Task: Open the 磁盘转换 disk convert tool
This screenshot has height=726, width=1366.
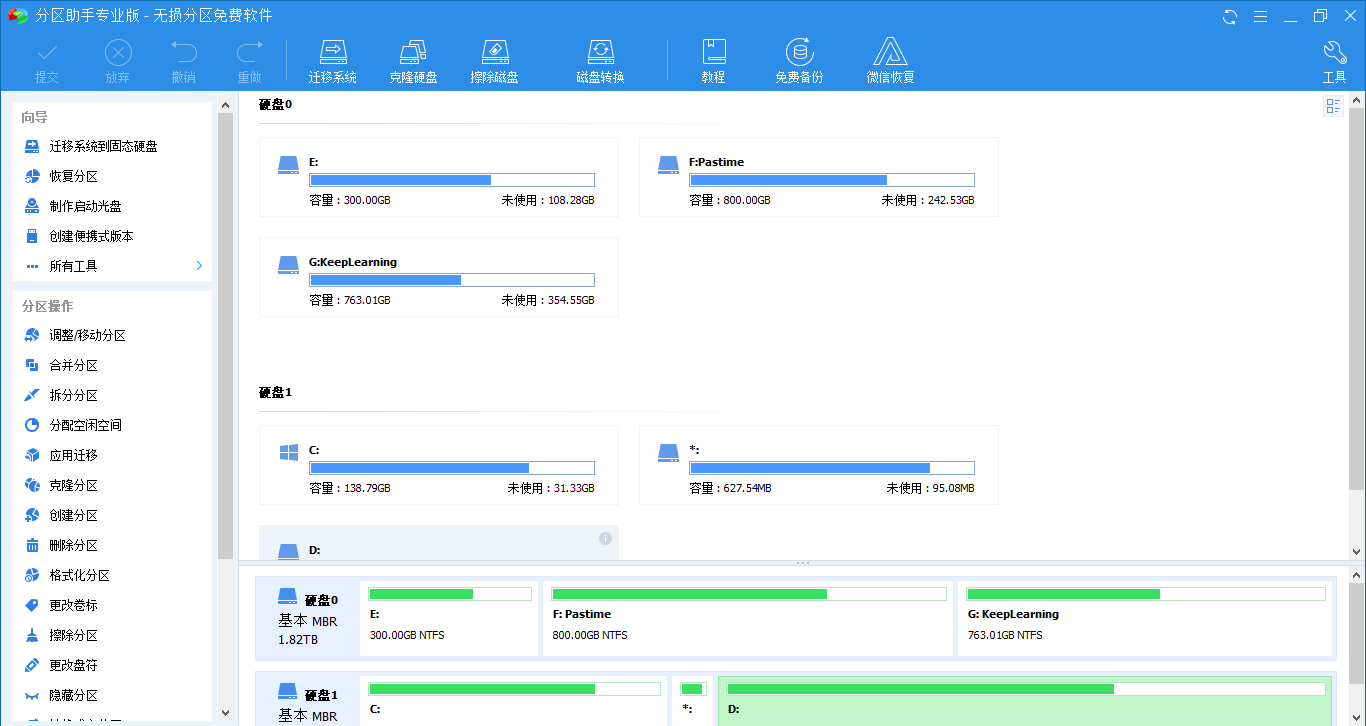Action: coord(600,53)
